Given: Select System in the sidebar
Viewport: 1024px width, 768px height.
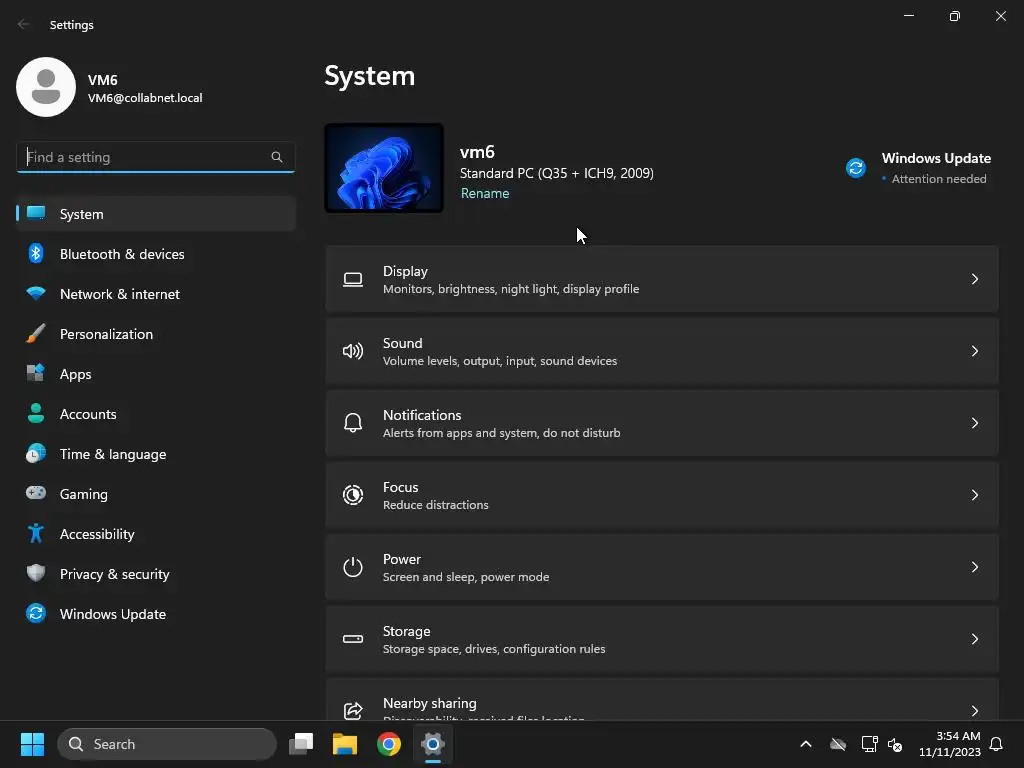Looking at the screenshot, I should pos(156,214).
